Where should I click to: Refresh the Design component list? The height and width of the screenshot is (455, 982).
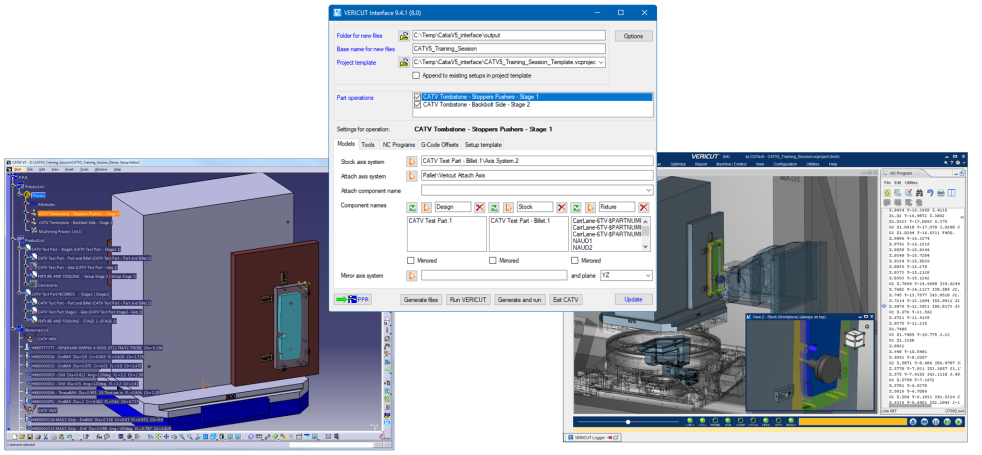411,207
